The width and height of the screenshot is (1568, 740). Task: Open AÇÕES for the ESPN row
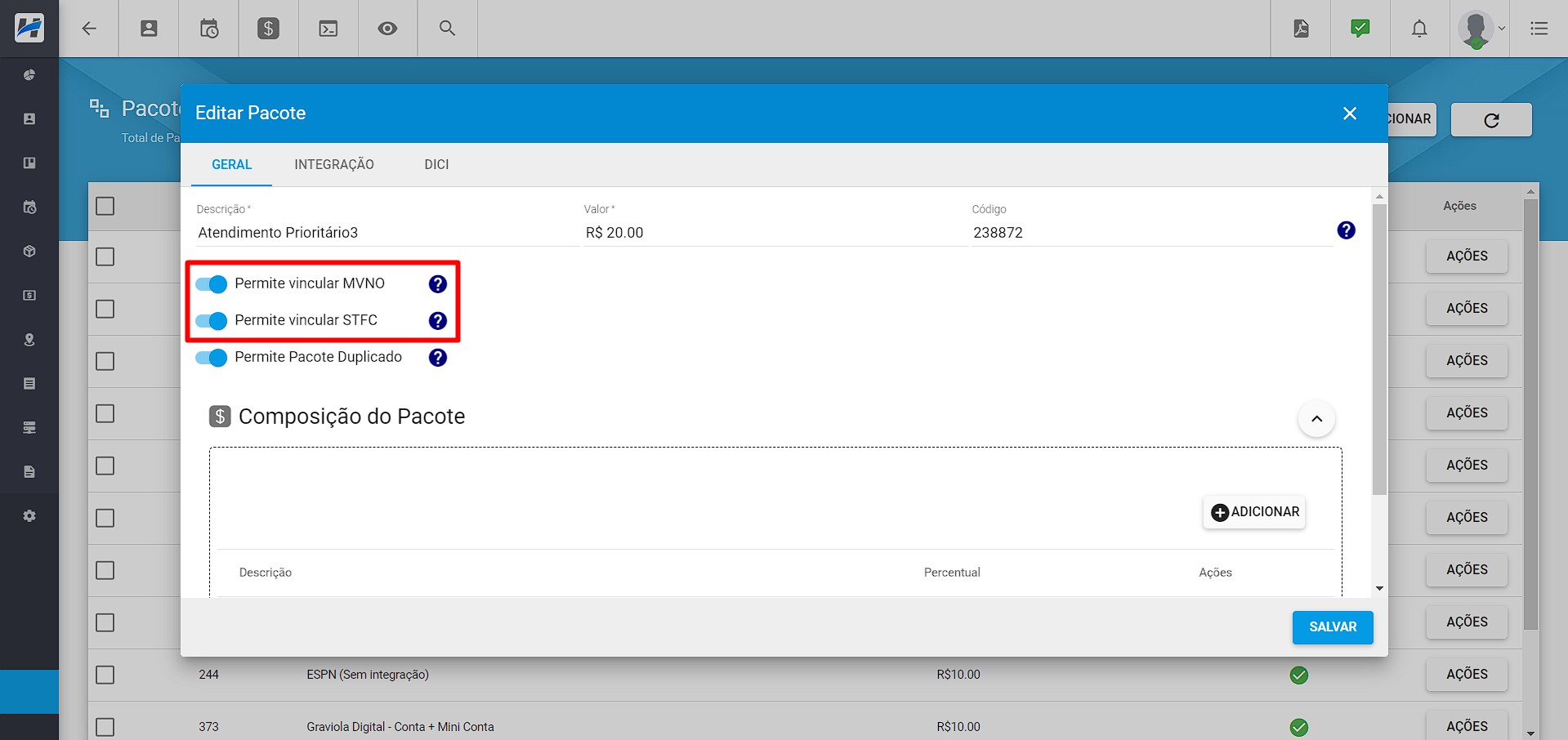(x=1467, y=675)
